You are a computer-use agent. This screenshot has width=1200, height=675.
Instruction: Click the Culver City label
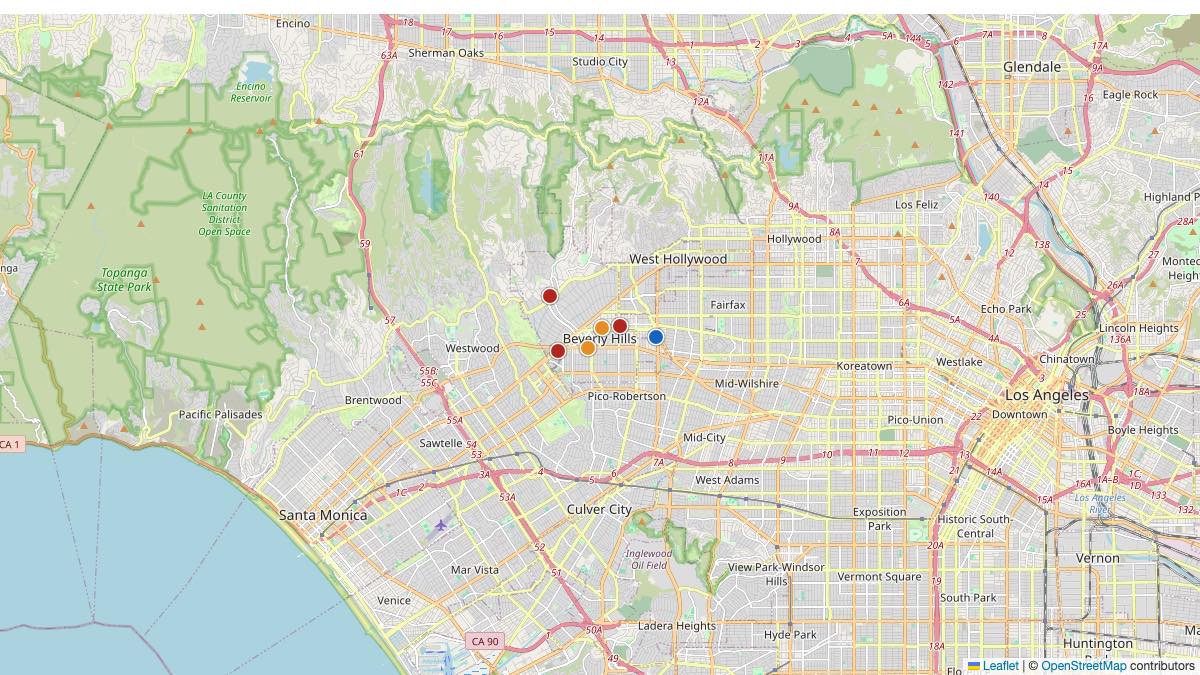599,509
